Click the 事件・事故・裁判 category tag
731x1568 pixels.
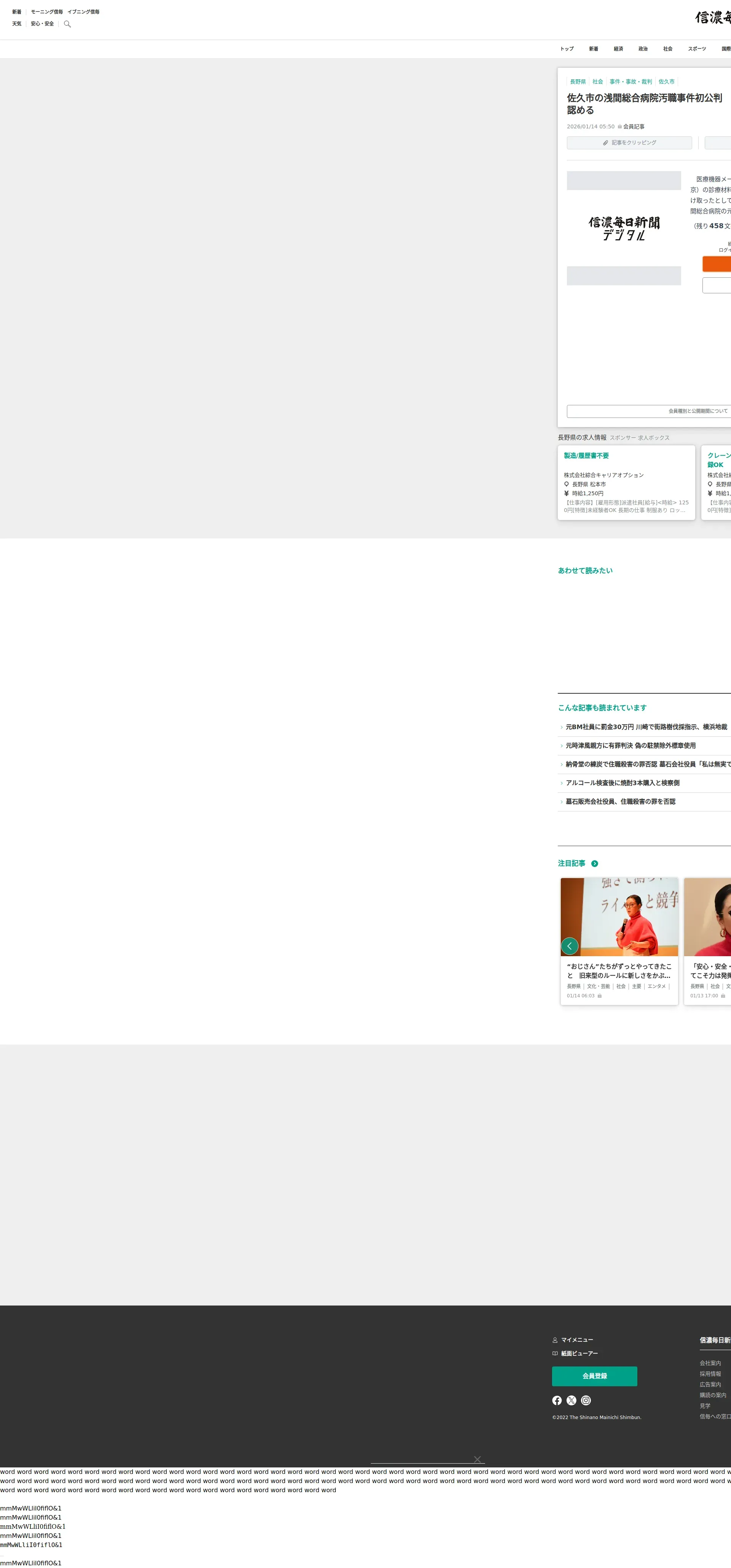click(x=630, y=82)
